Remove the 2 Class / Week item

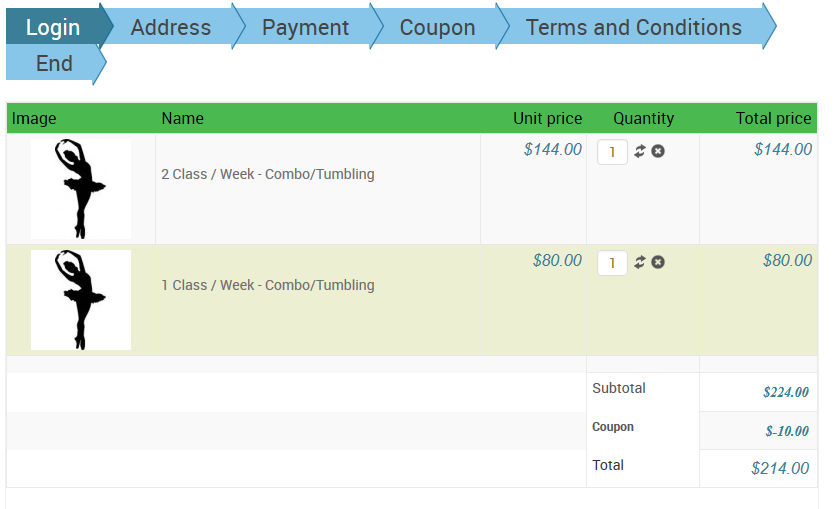pos(658,151)
